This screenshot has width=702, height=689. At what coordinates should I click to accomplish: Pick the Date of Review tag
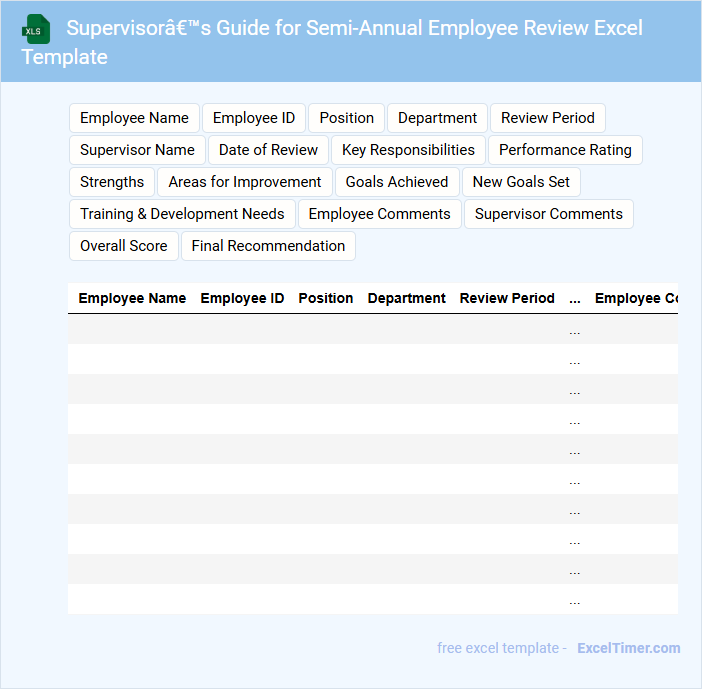(268, 150)
